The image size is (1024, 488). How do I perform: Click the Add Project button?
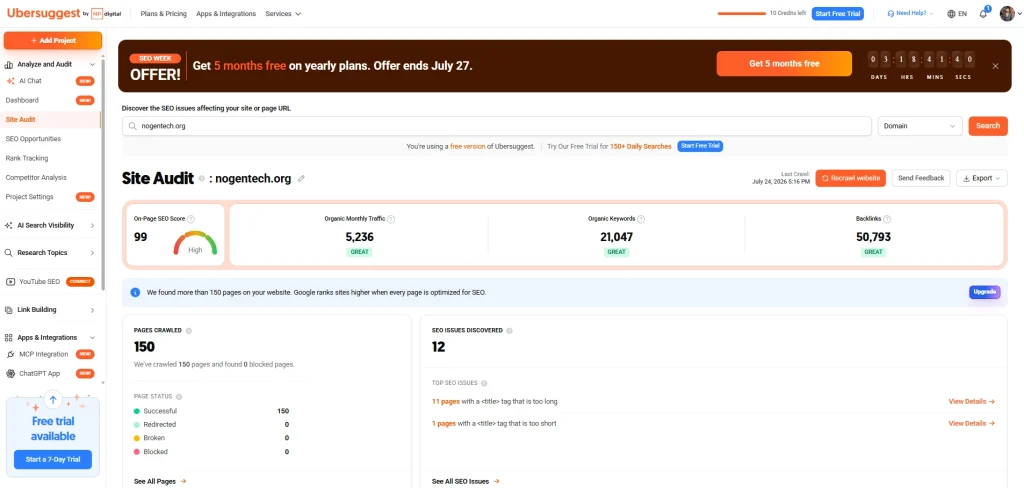[53, 41]
